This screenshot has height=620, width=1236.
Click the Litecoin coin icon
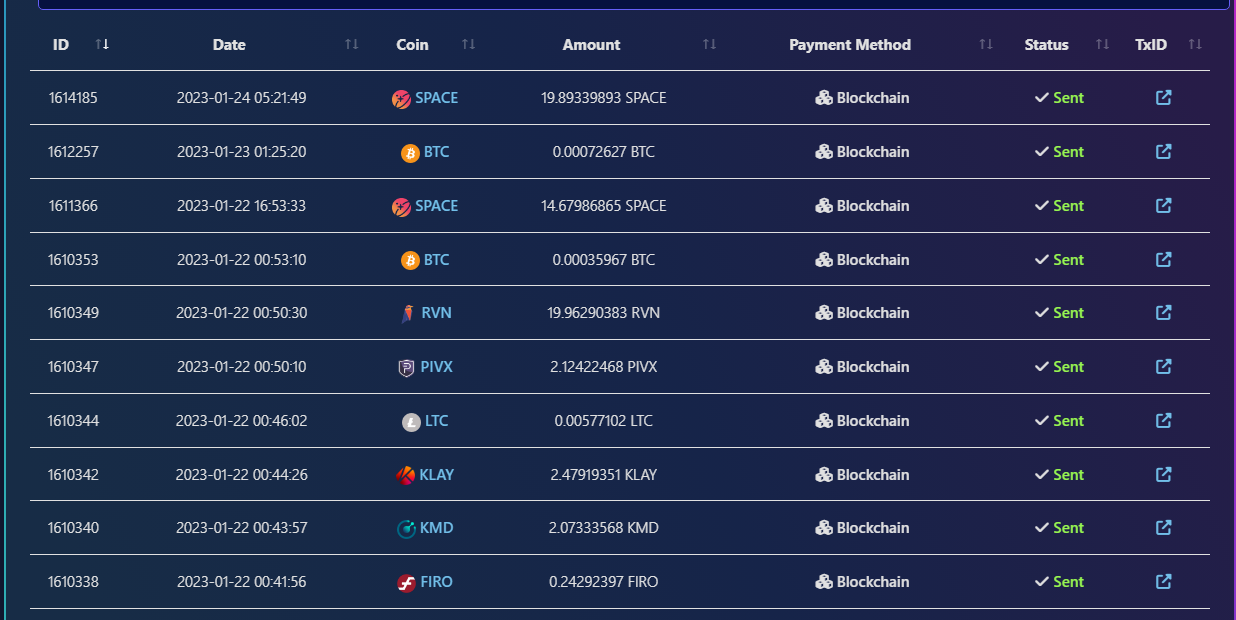coord(411,422)
